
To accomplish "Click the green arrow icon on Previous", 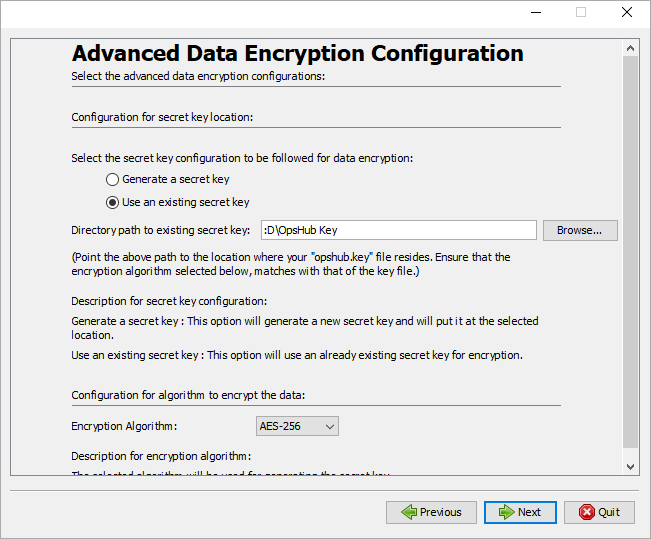I will [x=408, y=512].
